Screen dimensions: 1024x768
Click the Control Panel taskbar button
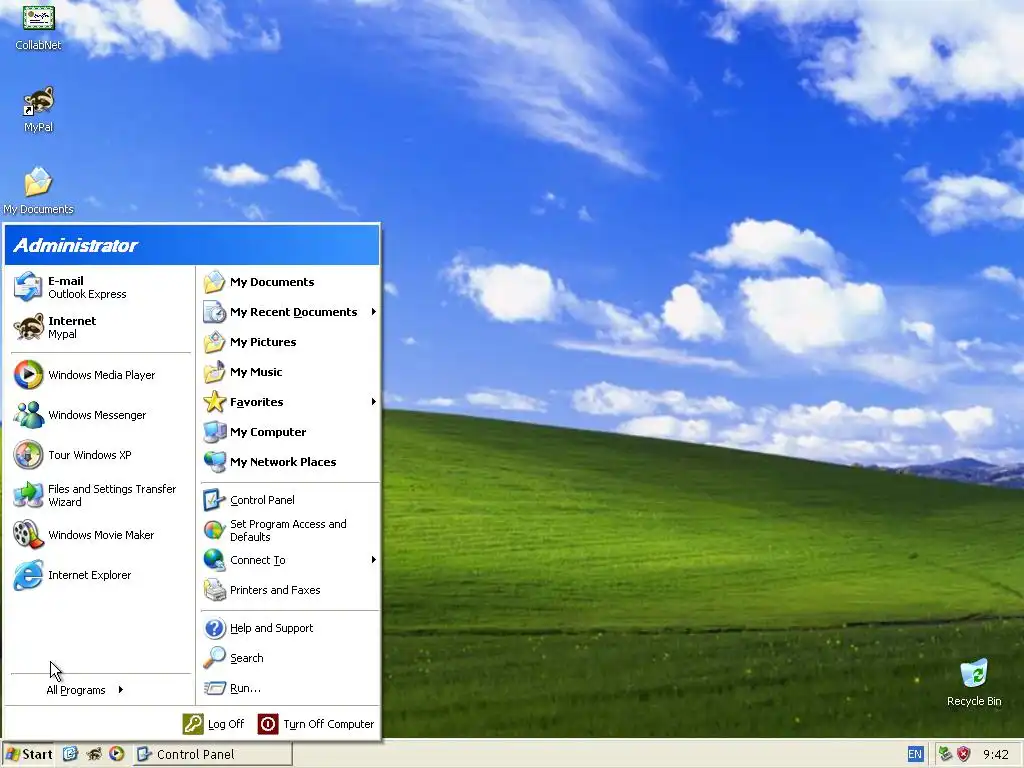[213, 754]
